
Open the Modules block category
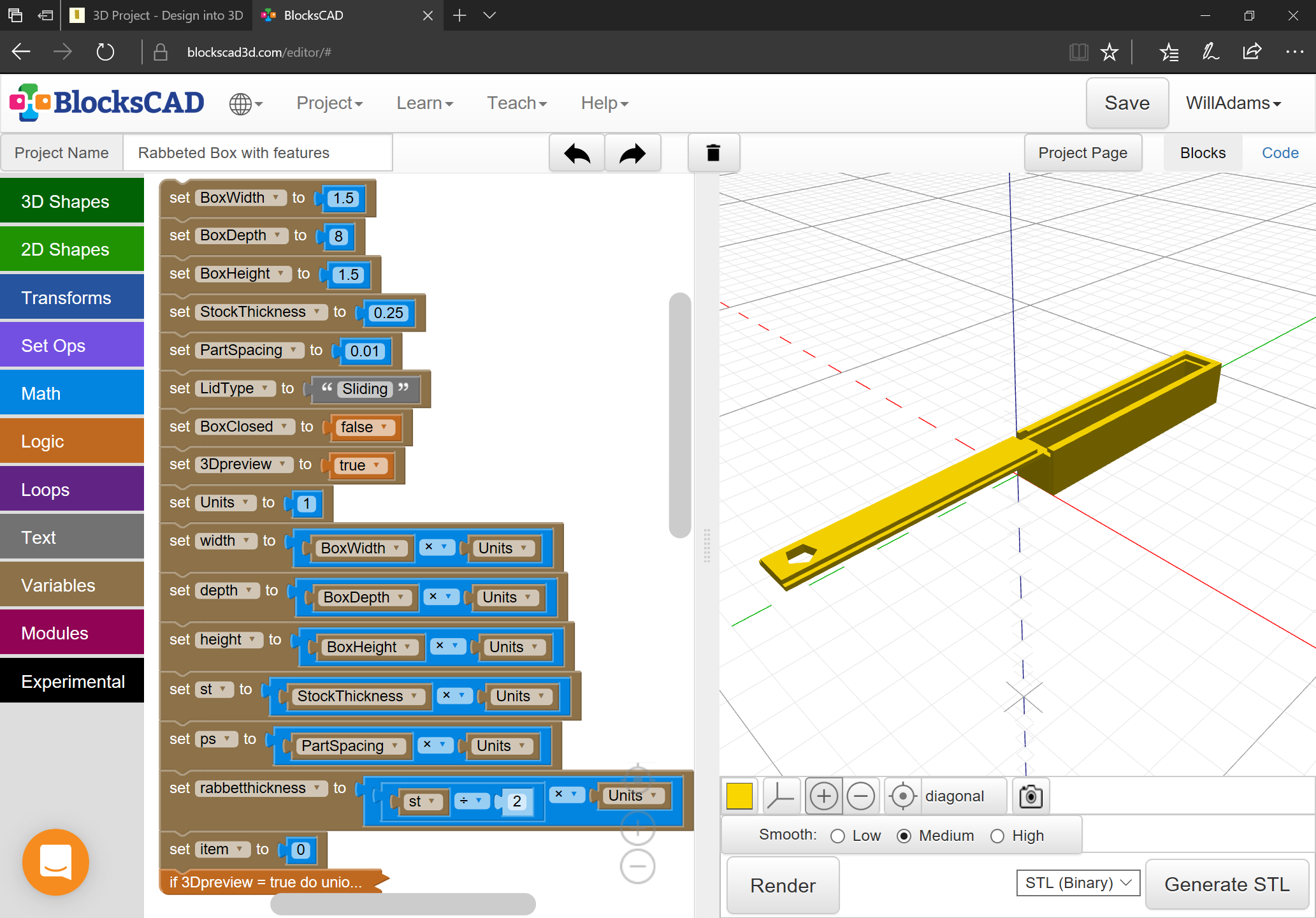click(72, 633)
